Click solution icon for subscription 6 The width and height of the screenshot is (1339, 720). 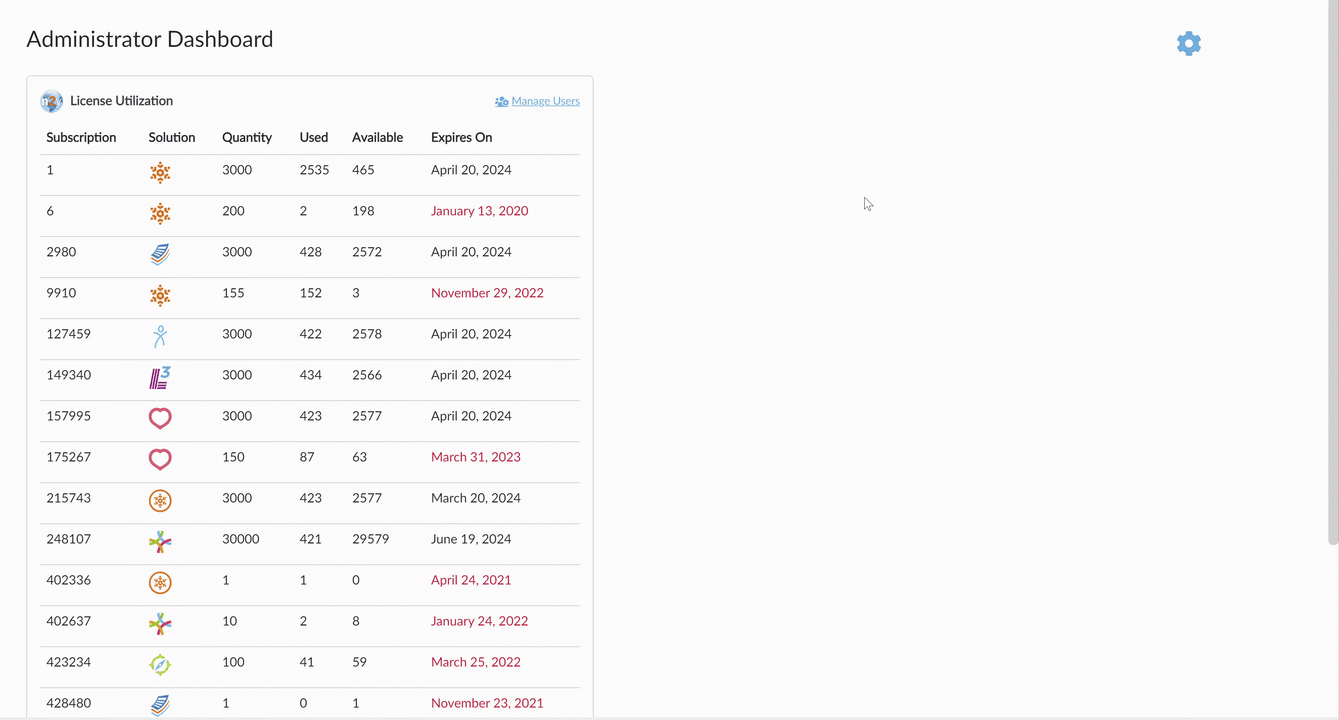click(x=160, y=213)
